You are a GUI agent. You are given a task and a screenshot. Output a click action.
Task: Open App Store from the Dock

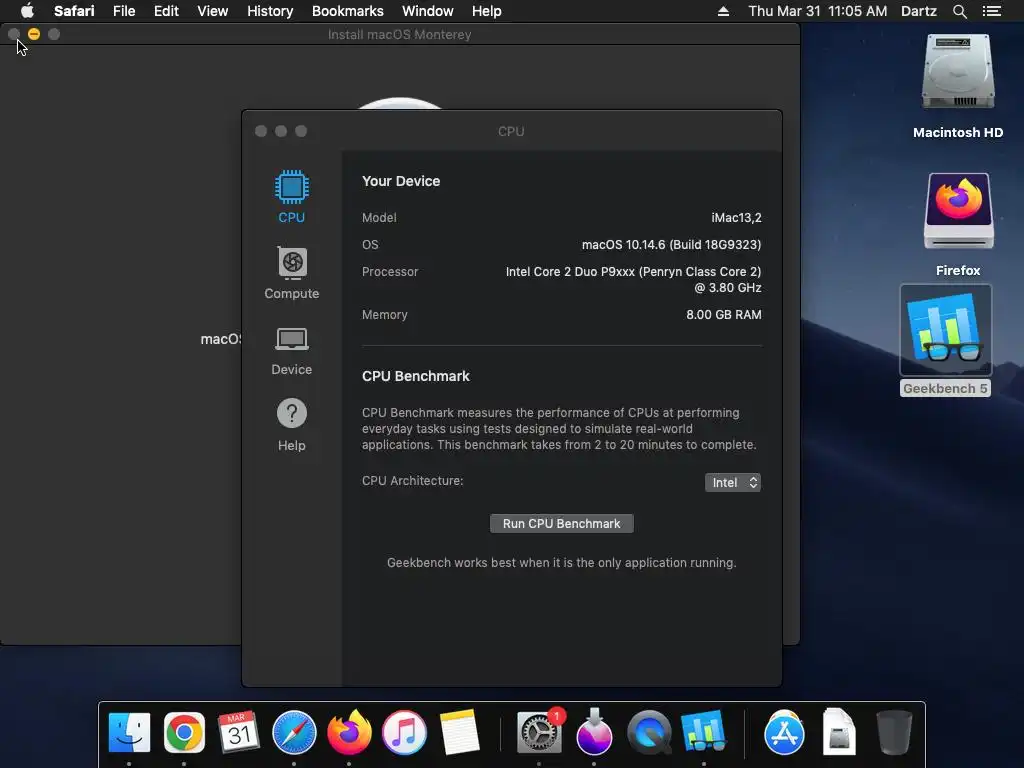(784, 732)
